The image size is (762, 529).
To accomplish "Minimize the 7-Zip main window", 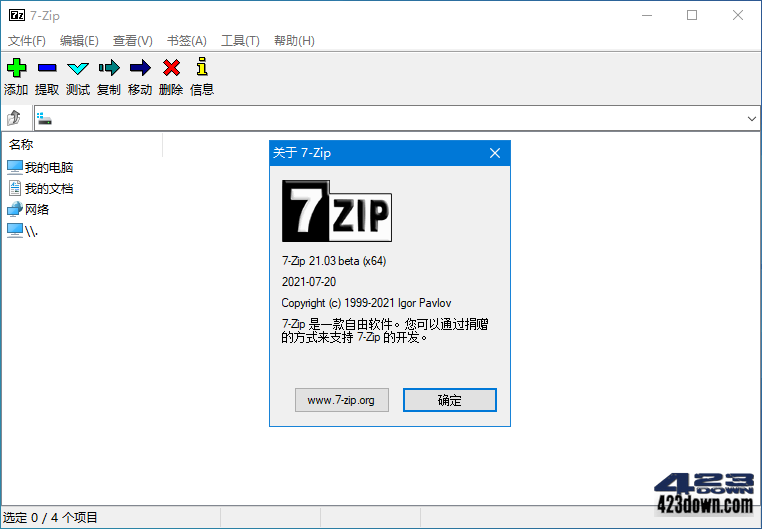I will tap(647, 16).
